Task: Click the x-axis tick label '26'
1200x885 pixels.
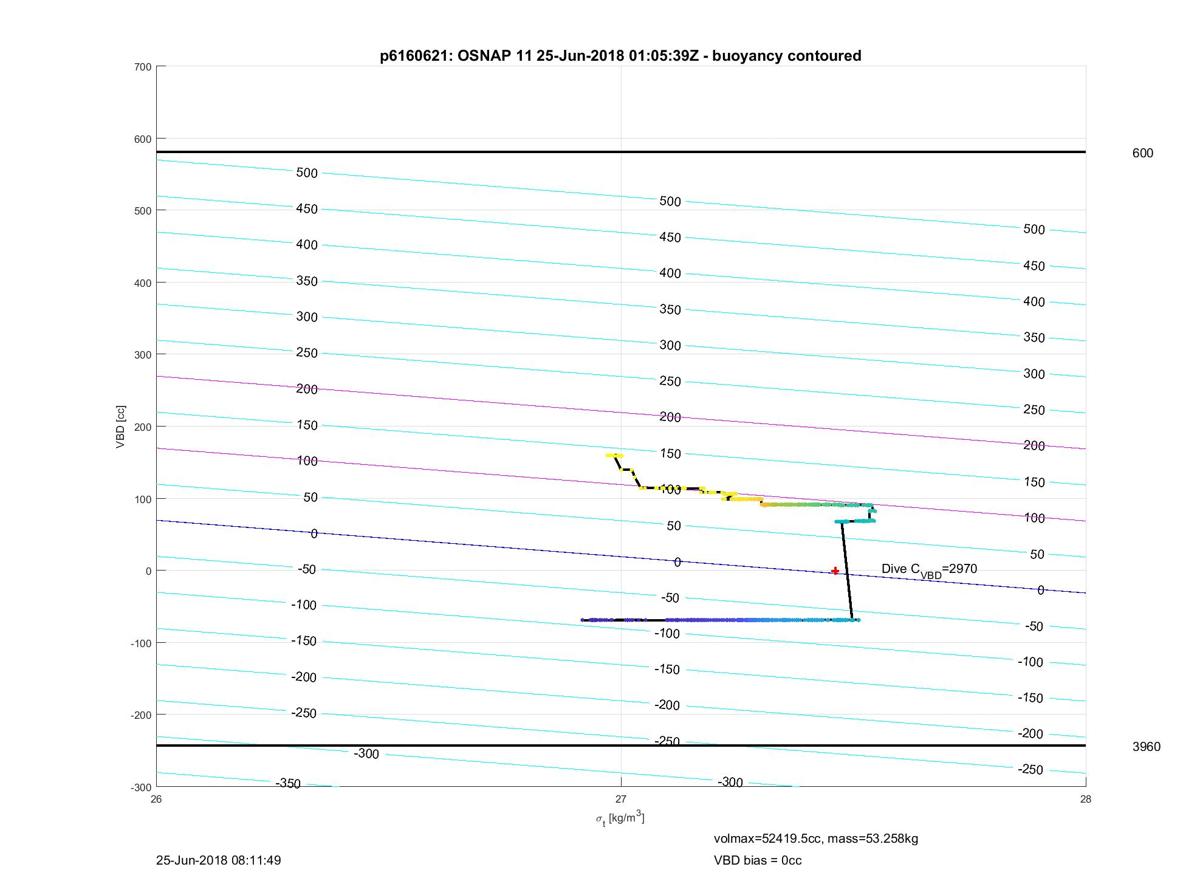Action: click(x=156, y=798)
